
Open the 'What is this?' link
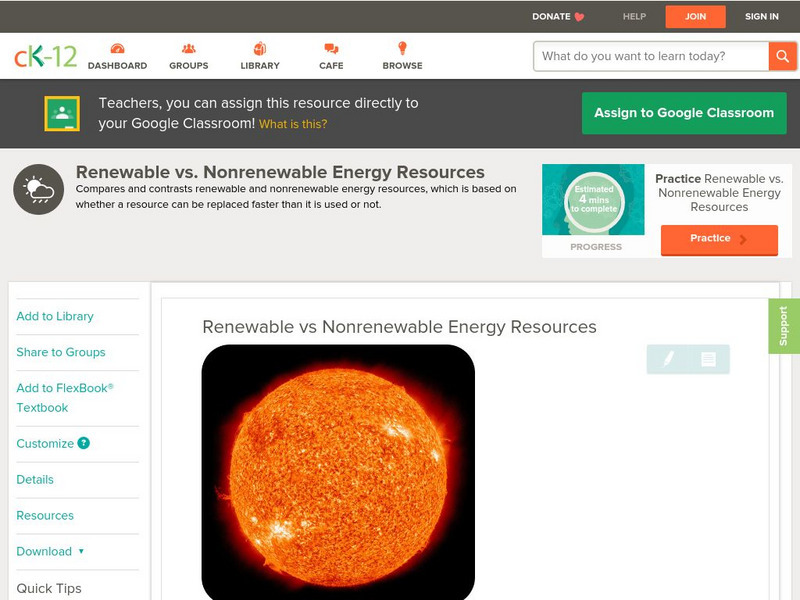coord(293,124)
